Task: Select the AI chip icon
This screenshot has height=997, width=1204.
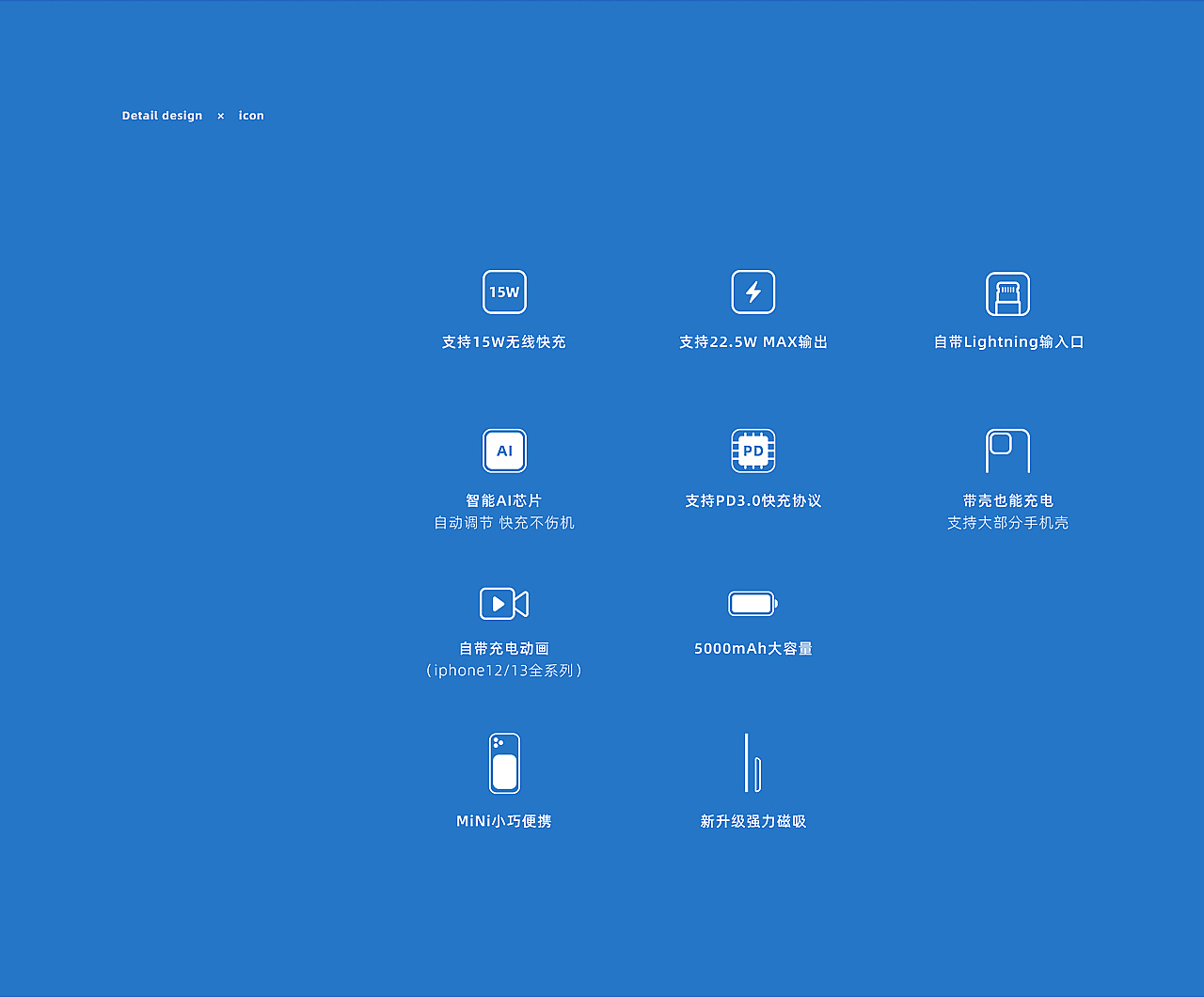Action: pos(504,451)
